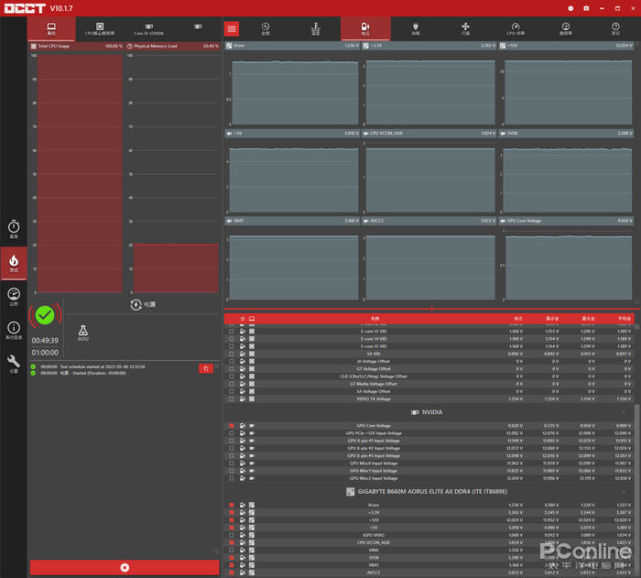The width and height of the screenshot is (641, 578).
Task: Select the System laptop tab
Action: tap(52, 29)
